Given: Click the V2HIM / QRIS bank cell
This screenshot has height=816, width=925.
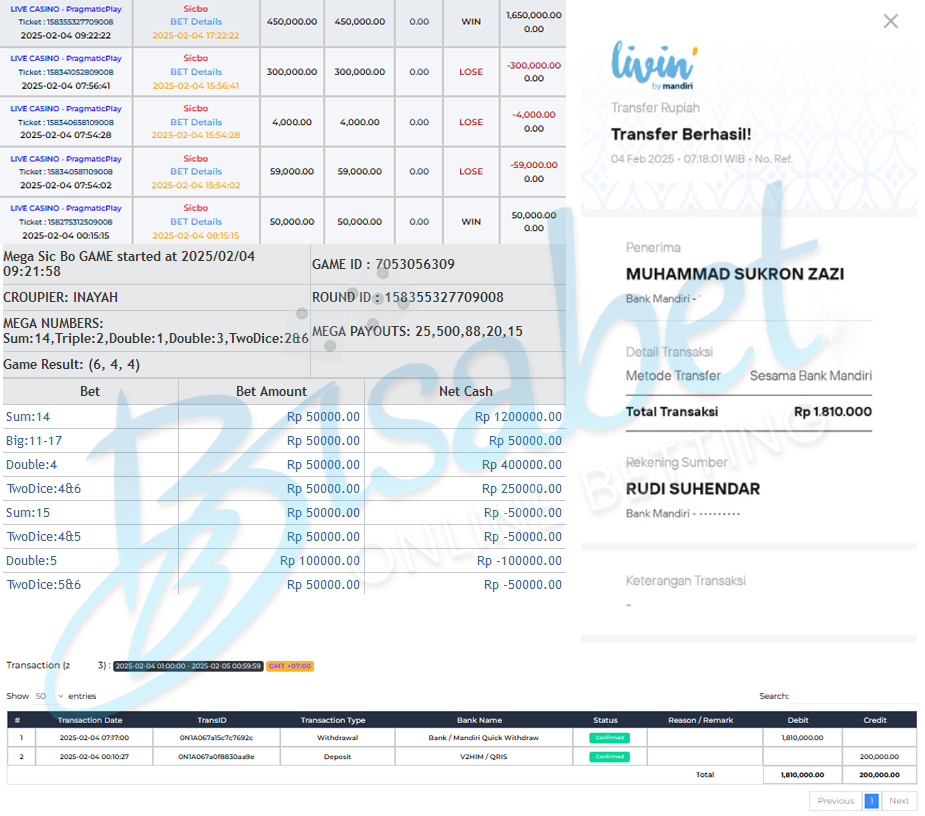Looking at the screenshot, I should (484, 756).
